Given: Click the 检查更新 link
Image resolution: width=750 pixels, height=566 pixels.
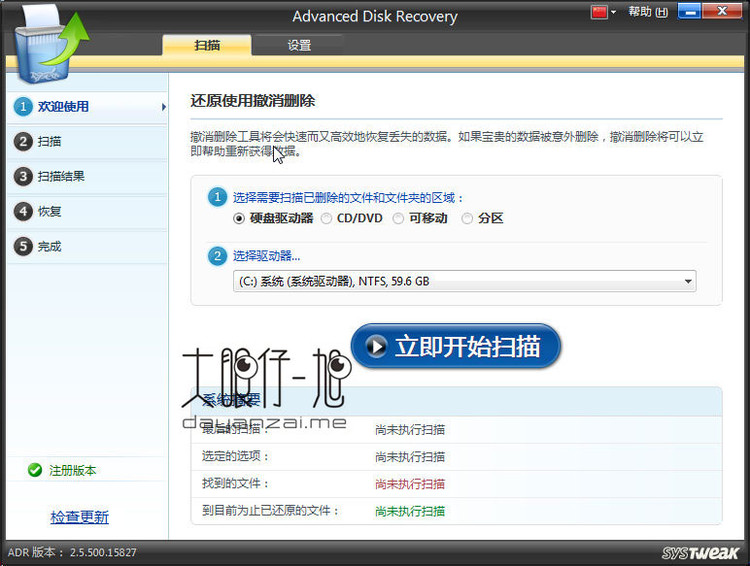Looking at the screenshot, I should (80, 517).
